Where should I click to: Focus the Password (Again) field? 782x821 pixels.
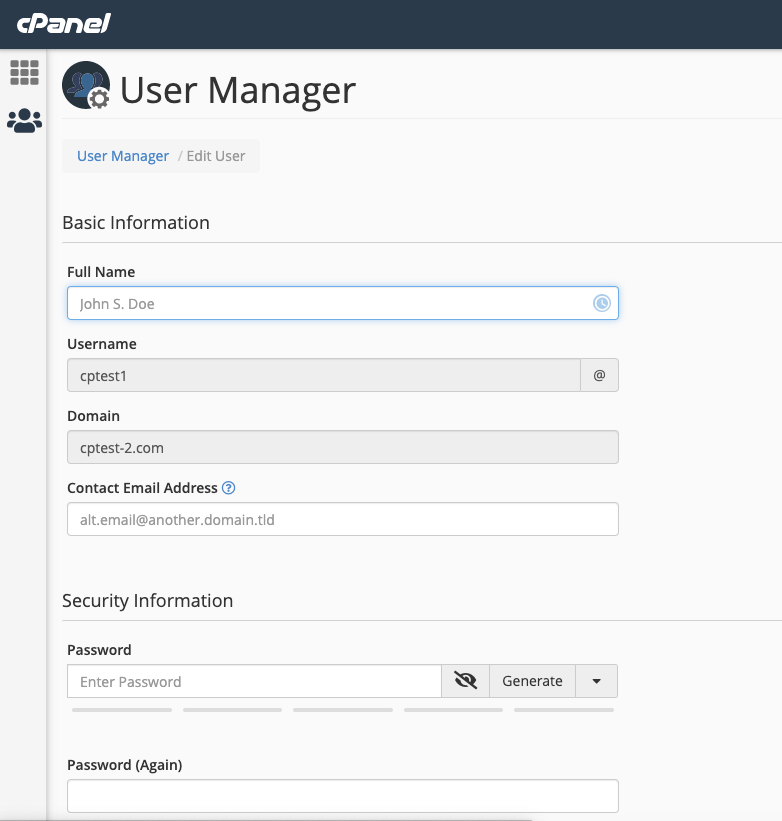click(x=343, y=796)
